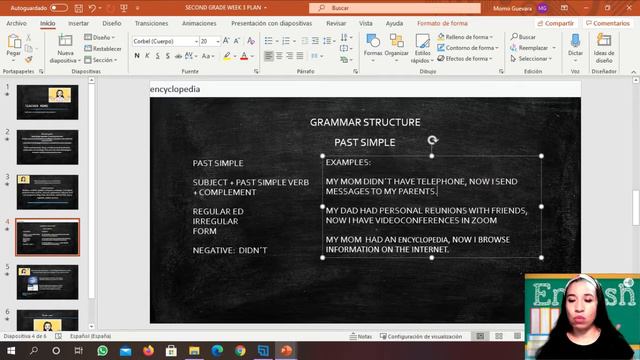Apply the yellow text highlight color

(227, 56)
